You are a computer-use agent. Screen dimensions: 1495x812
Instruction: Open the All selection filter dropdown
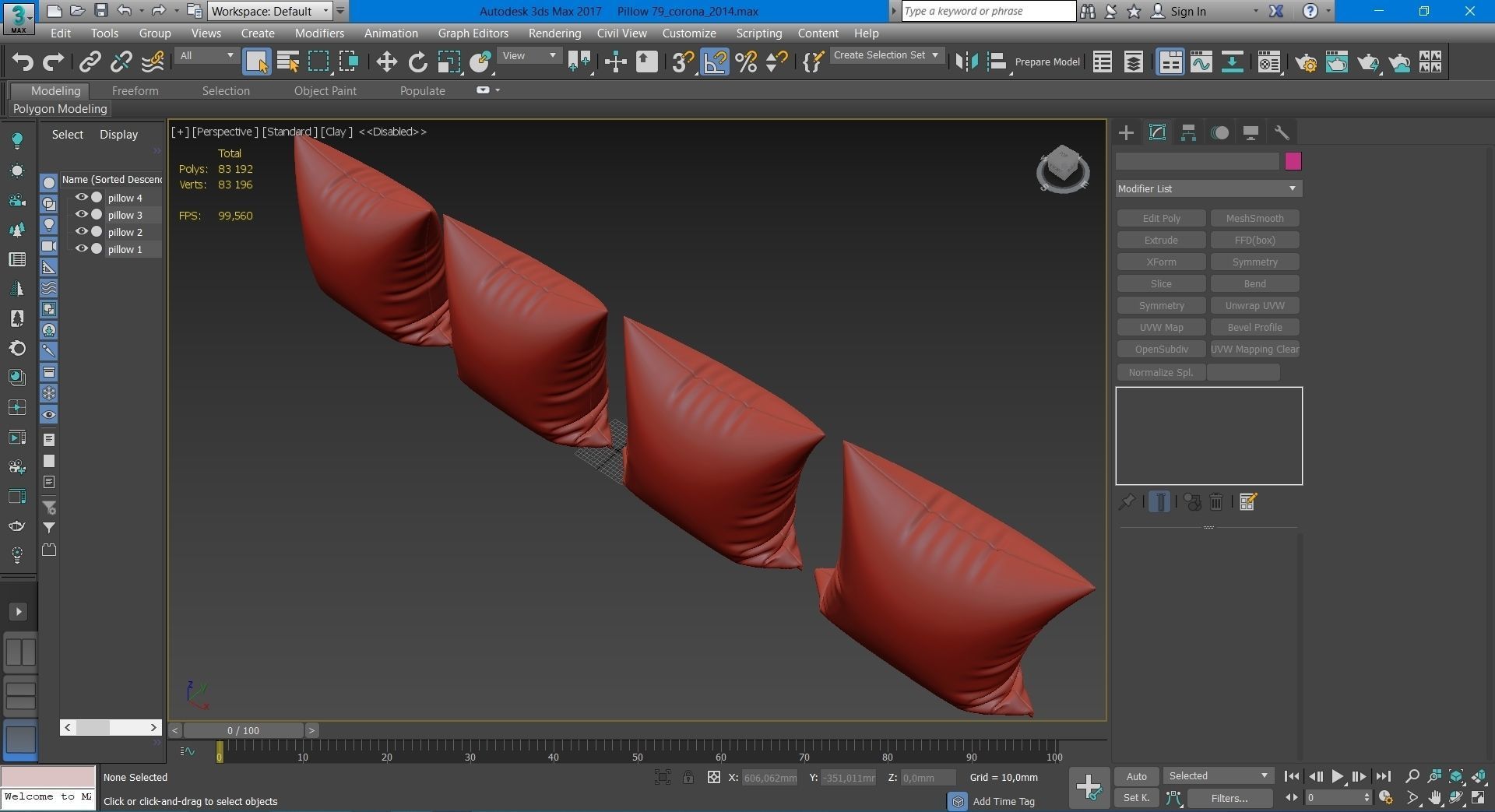(206, 55)
